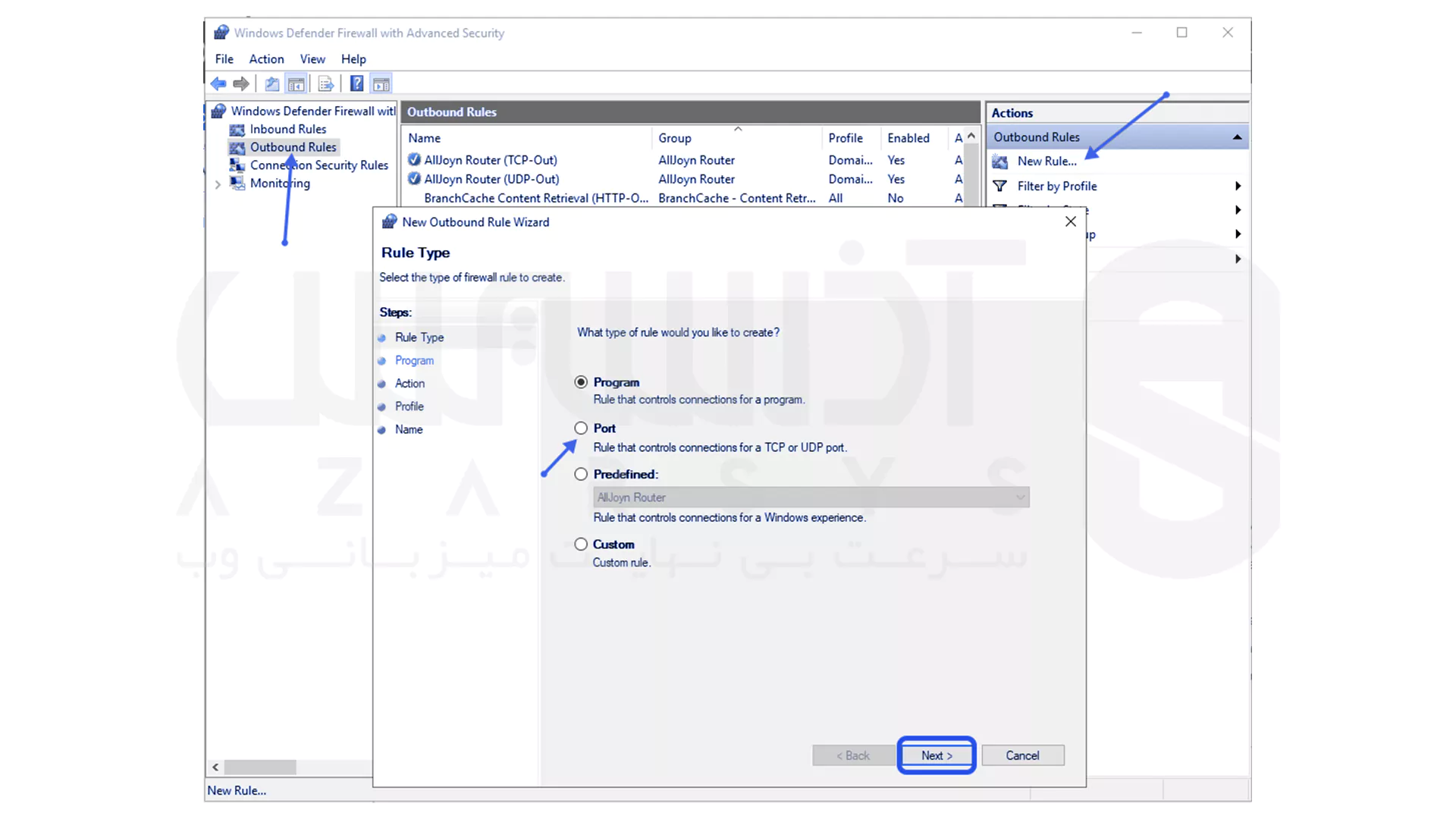This screenshot has height=819, width=1456.
Task: Click the Monitoring tree icon
Action: 237,183
